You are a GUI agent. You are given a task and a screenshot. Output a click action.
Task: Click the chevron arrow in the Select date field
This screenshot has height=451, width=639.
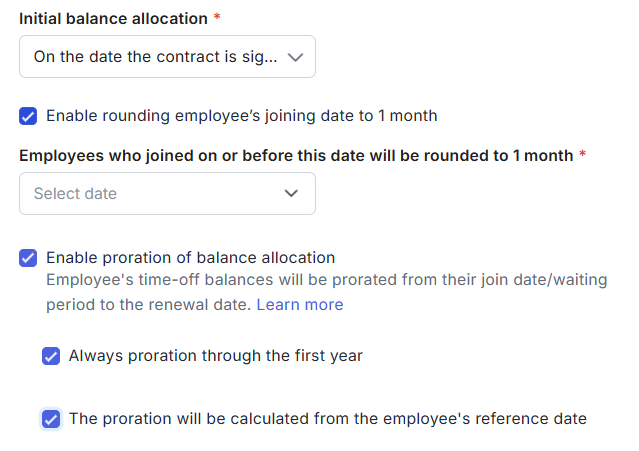[x=292, y=194]
